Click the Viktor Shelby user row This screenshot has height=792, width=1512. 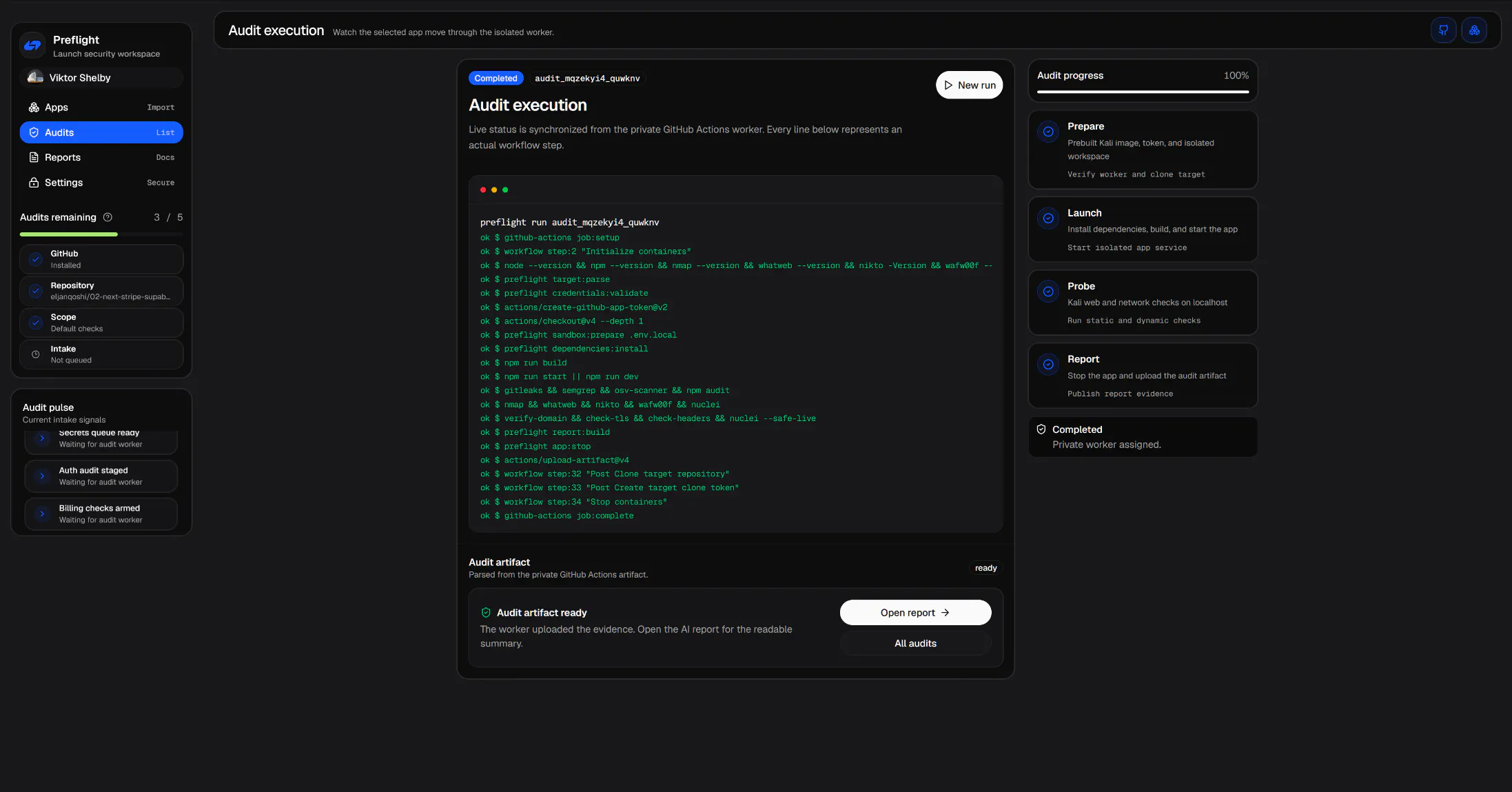point(101,78)
